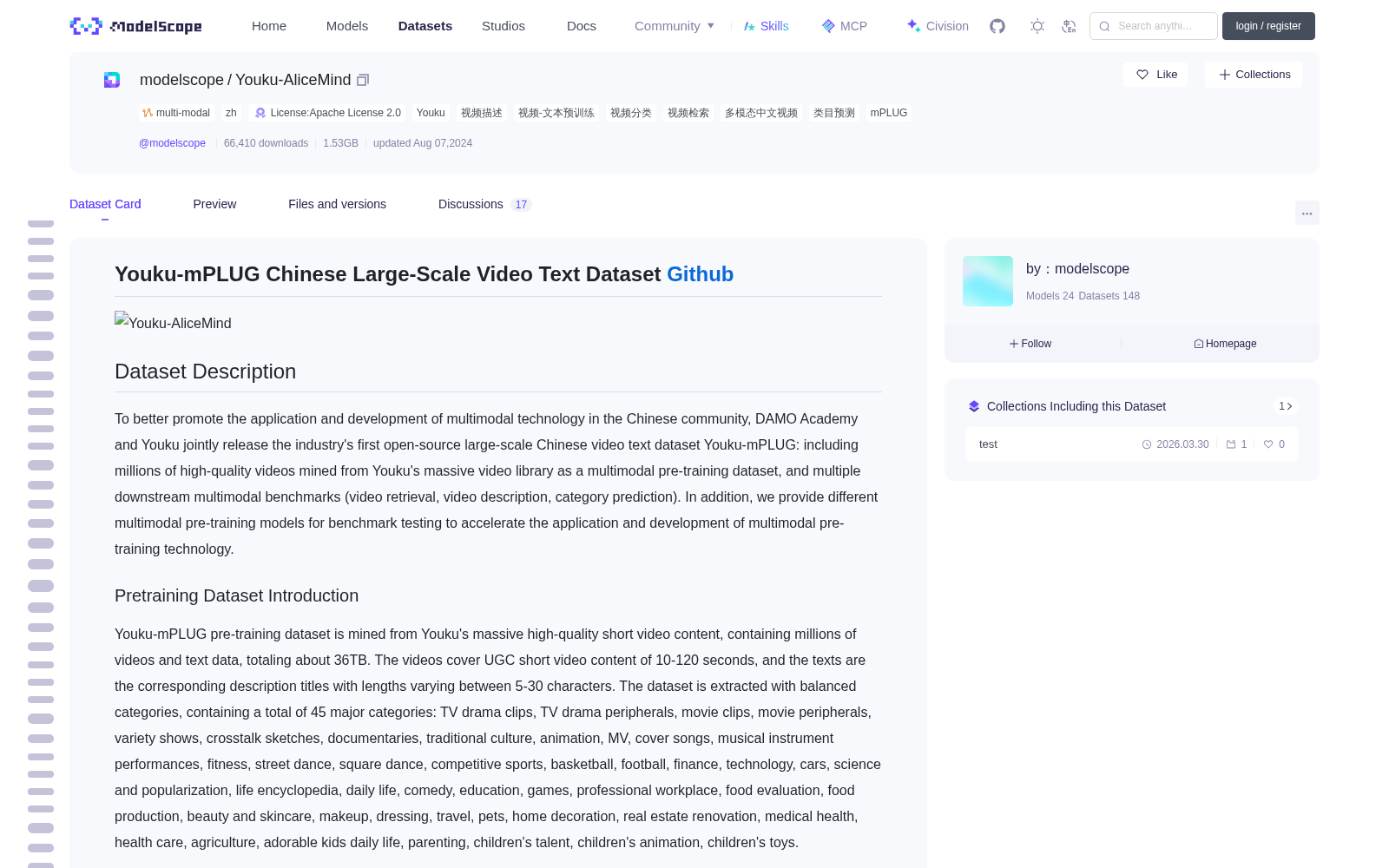Open the three-dot more options menu

tap(1307, 213)
